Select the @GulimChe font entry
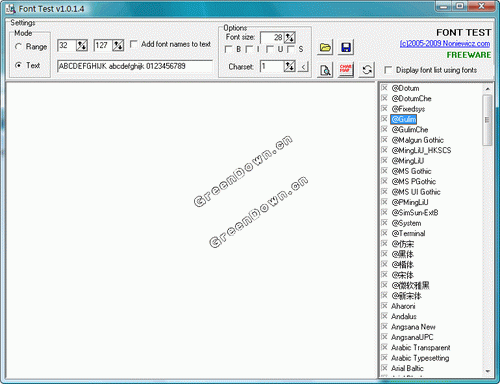Image resolution: width=500 pixels, height=384 pixels. point(410,129)
